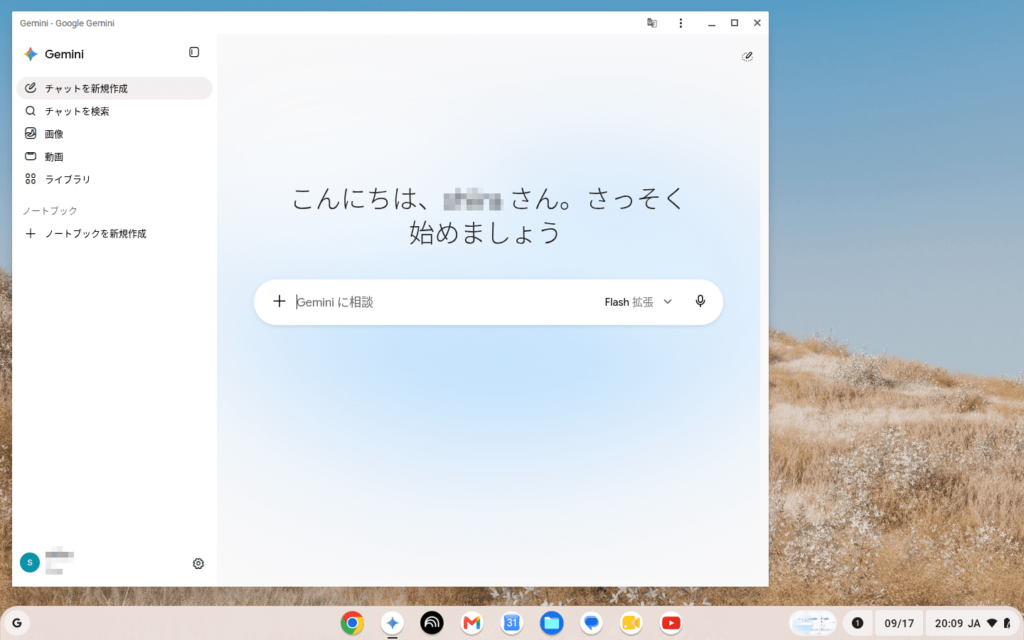Viewport: 1024px width, 640px height.
Task: Open Gmail from the shelf
Action: click(x=472, y=623)
